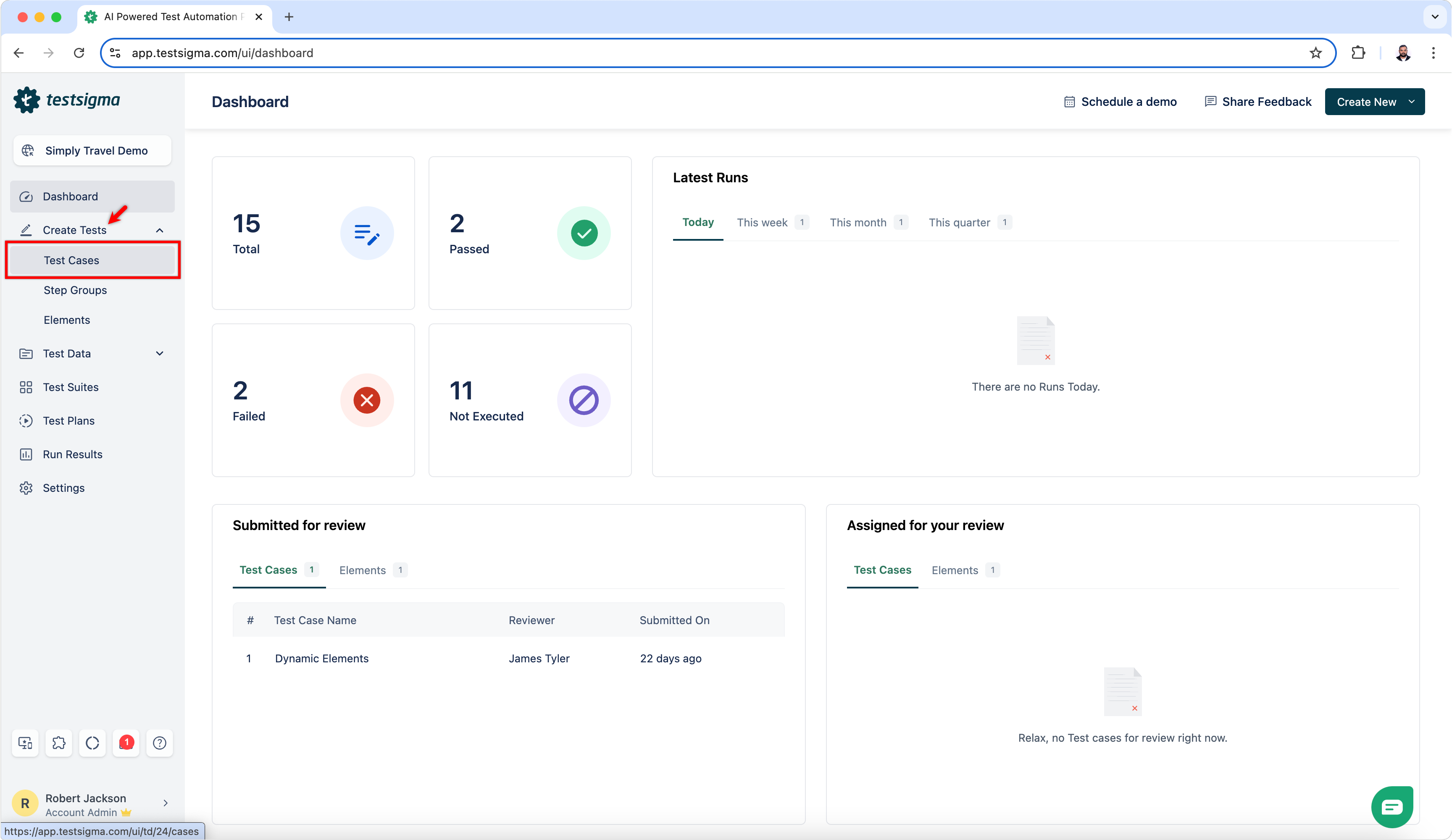Click the circular usage progress icon
This screenshot has width=1452, height=840.
pos(92,743)
